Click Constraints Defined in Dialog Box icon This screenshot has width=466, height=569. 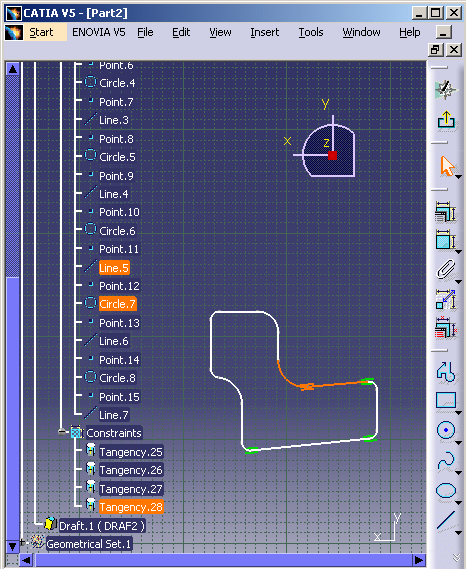[445, 212]
